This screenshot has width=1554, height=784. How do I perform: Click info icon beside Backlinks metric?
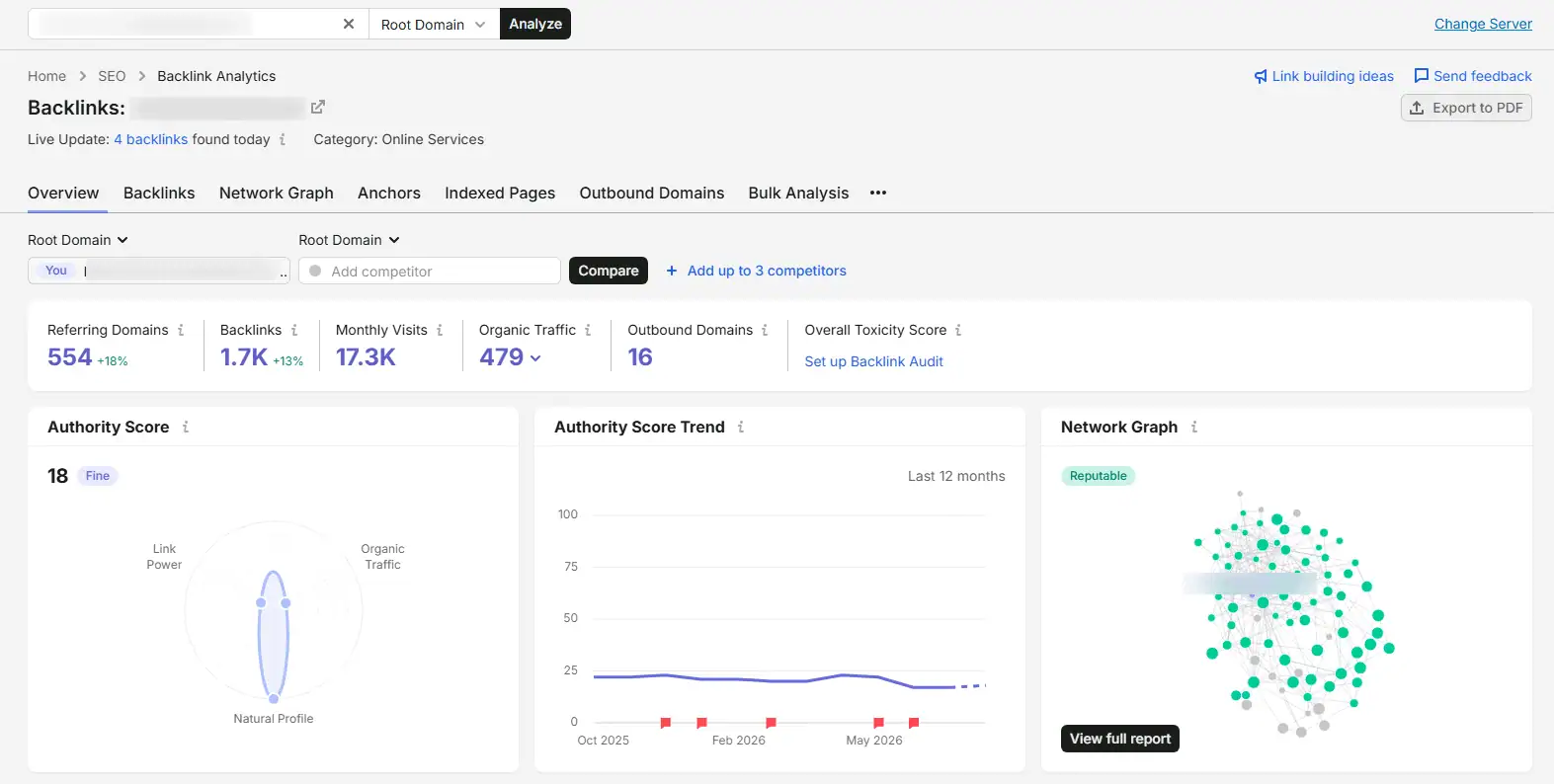[x=294, y=330]
